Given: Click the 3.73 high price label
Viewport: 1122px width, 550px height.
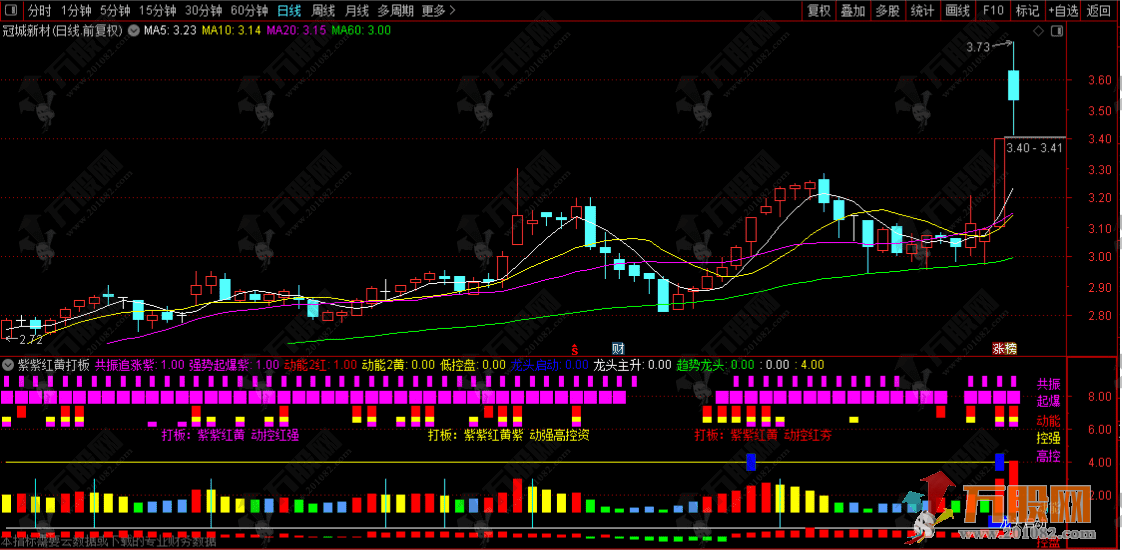Looking at the screenshot, I should [977, 47].
